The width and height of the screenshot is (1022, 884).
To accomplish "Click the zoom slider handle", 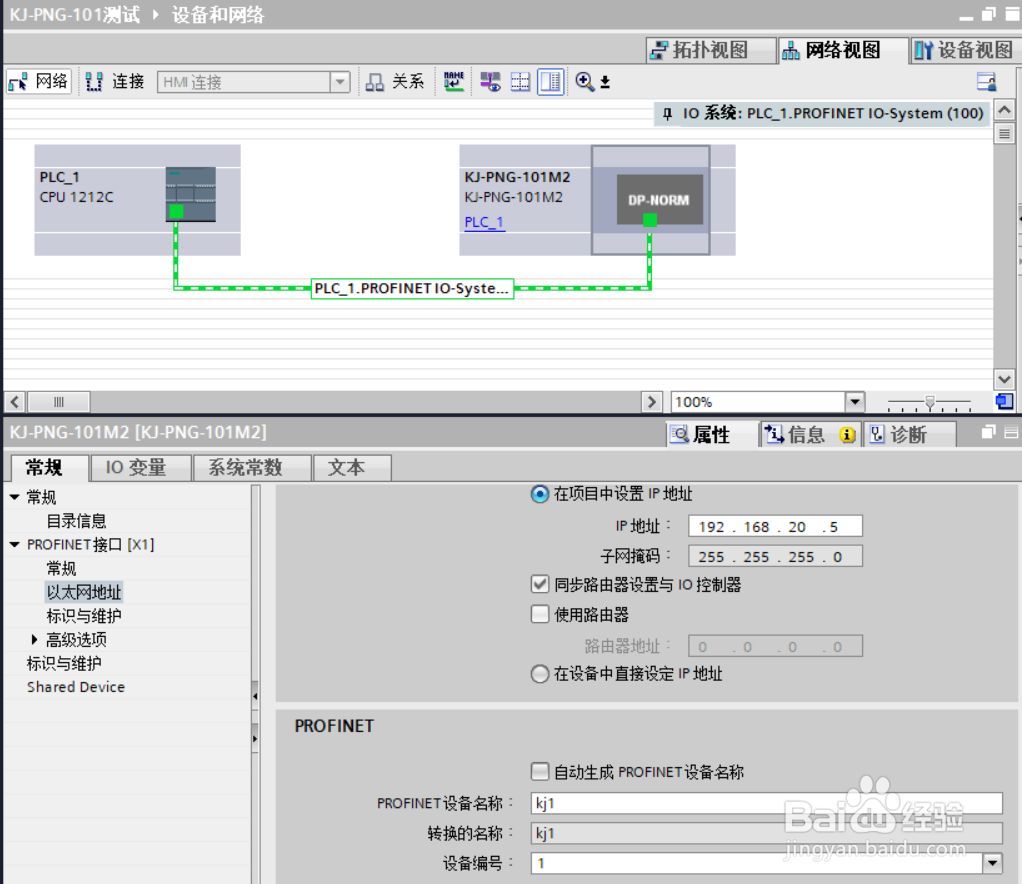I will (930, 402).
